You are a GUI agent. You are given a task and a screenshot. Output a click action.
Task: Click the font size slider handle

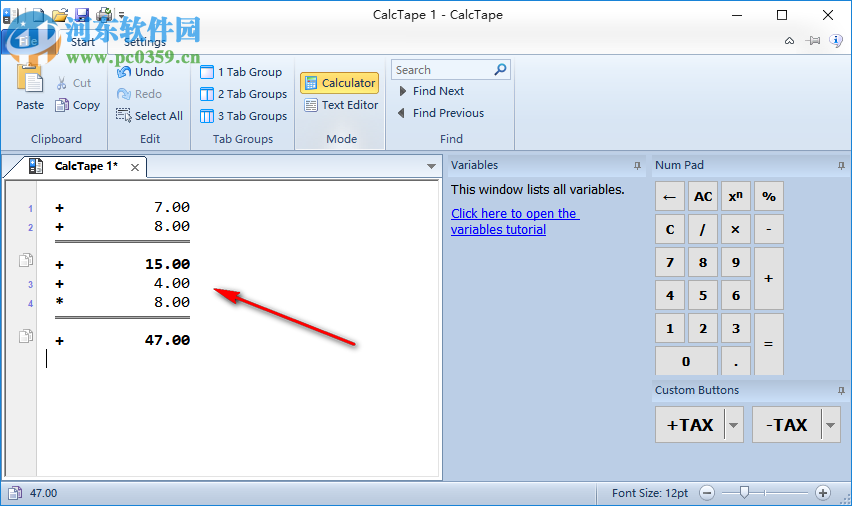point(744,492)
